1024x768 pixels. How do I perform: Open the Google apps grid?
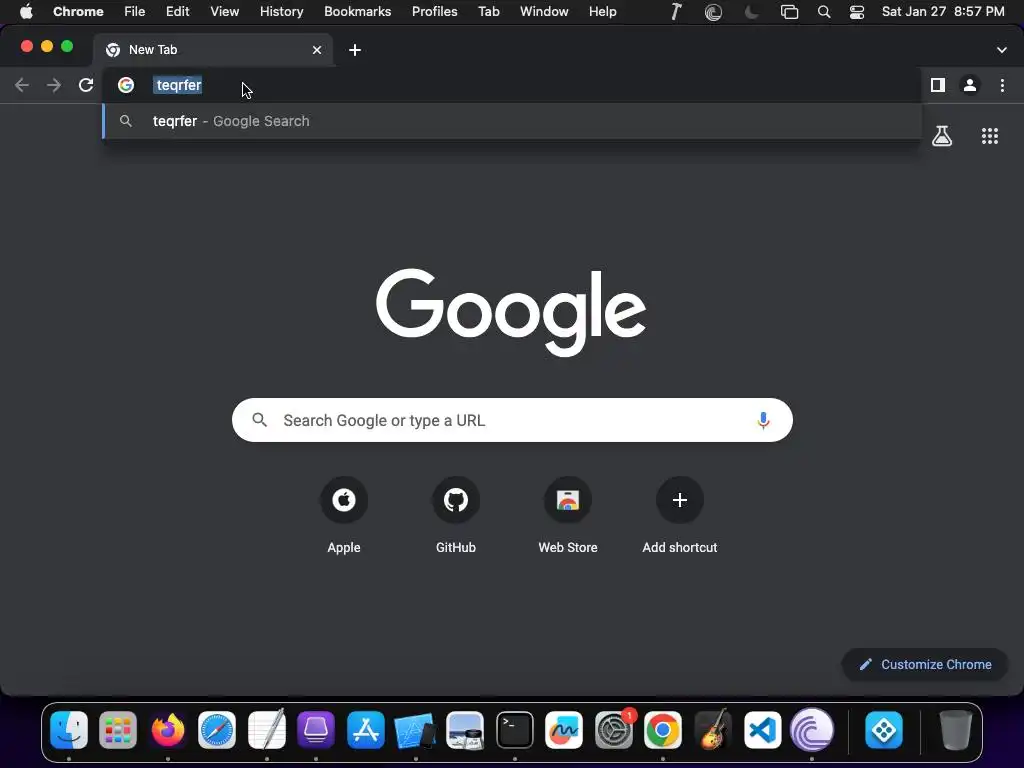[989, 136]
